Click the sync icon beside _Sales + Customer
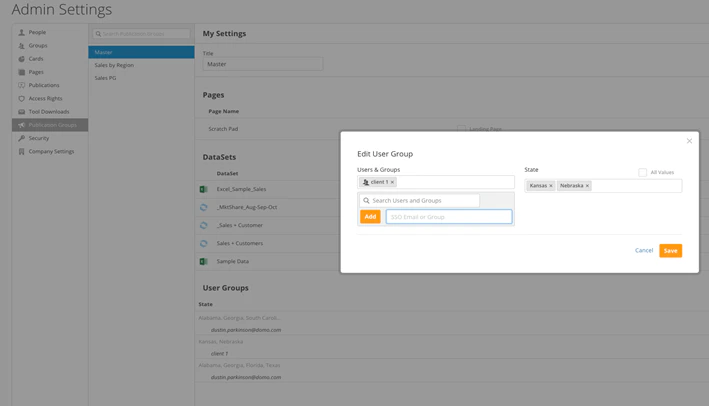709x406 pixels. click(x=203, y=225)
